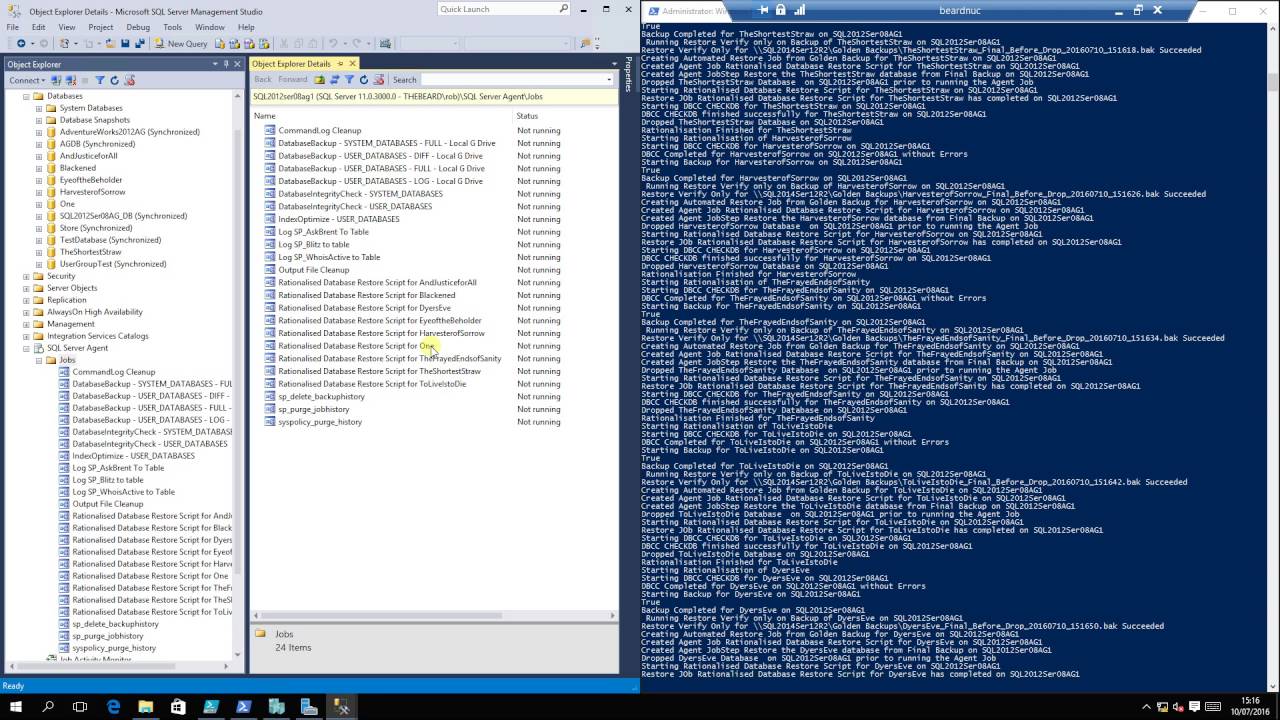Click the Save icon in main toolbar
This screenshot has width=1280, height=720.
[125, 44]
